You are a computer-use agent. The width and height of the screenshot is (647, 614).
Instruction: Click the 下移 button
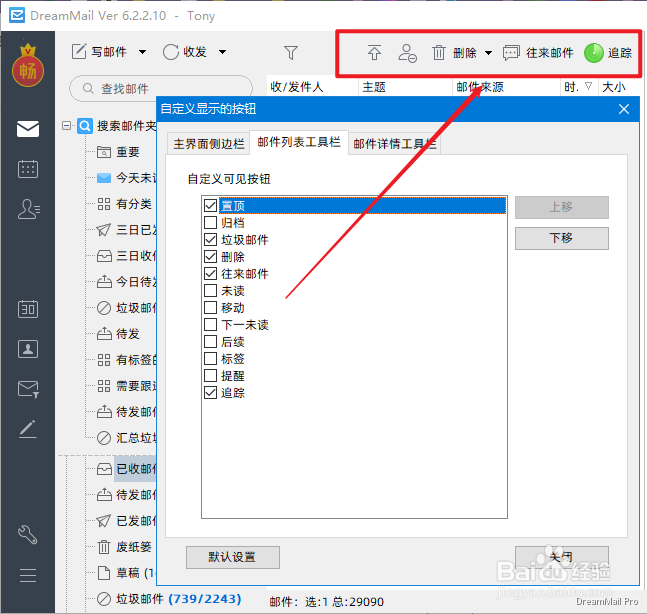click(x=562, y=238)
